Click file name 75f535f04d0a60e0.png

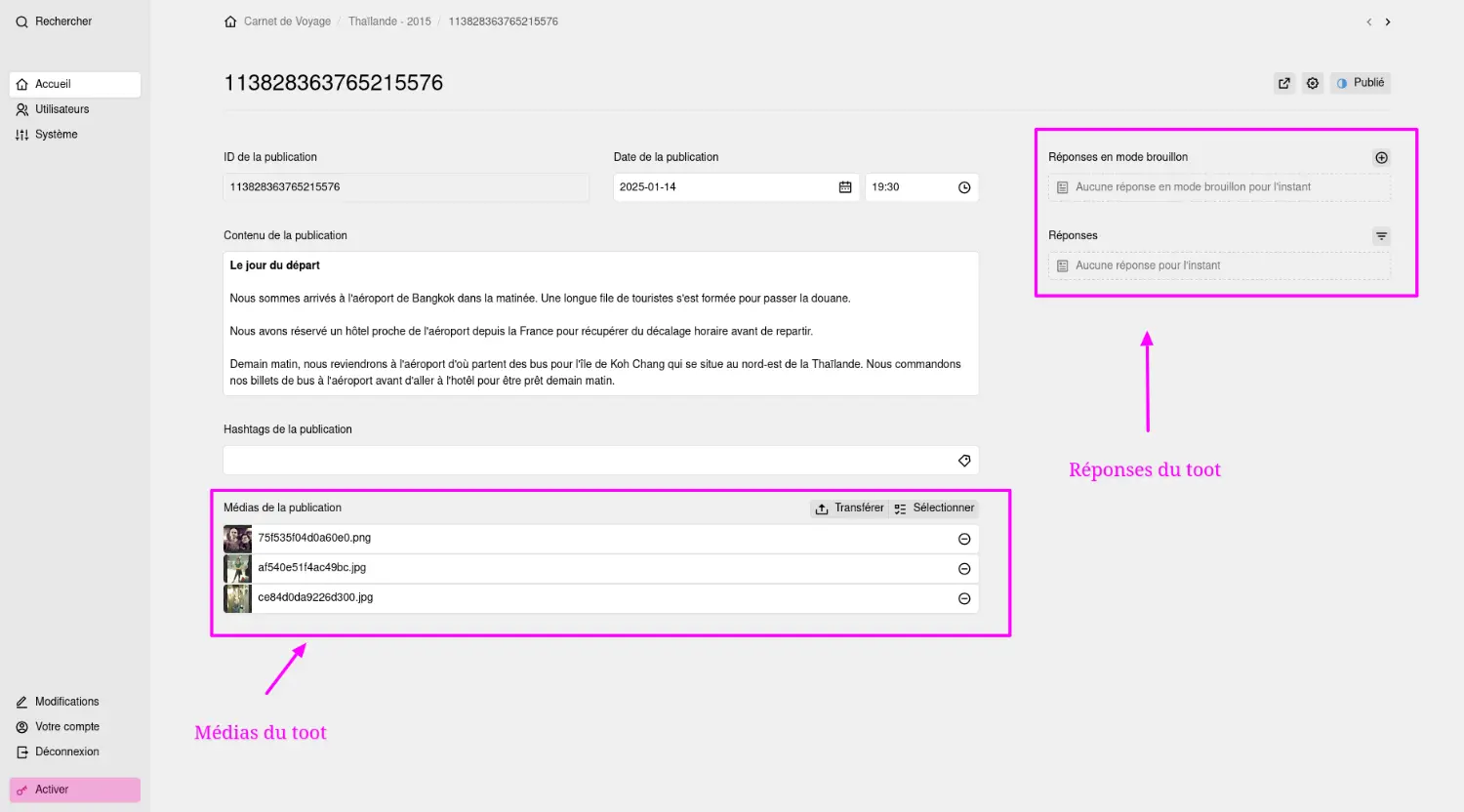tap(314, 538)
